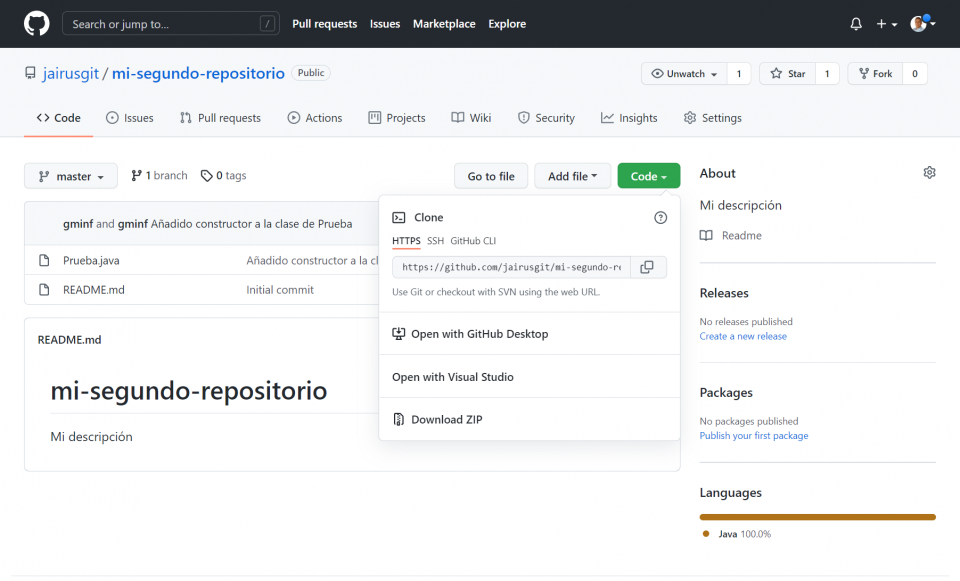960x581 pixels.
Task: Go to Issues in top navigation
Action: [x=384, y=24]
